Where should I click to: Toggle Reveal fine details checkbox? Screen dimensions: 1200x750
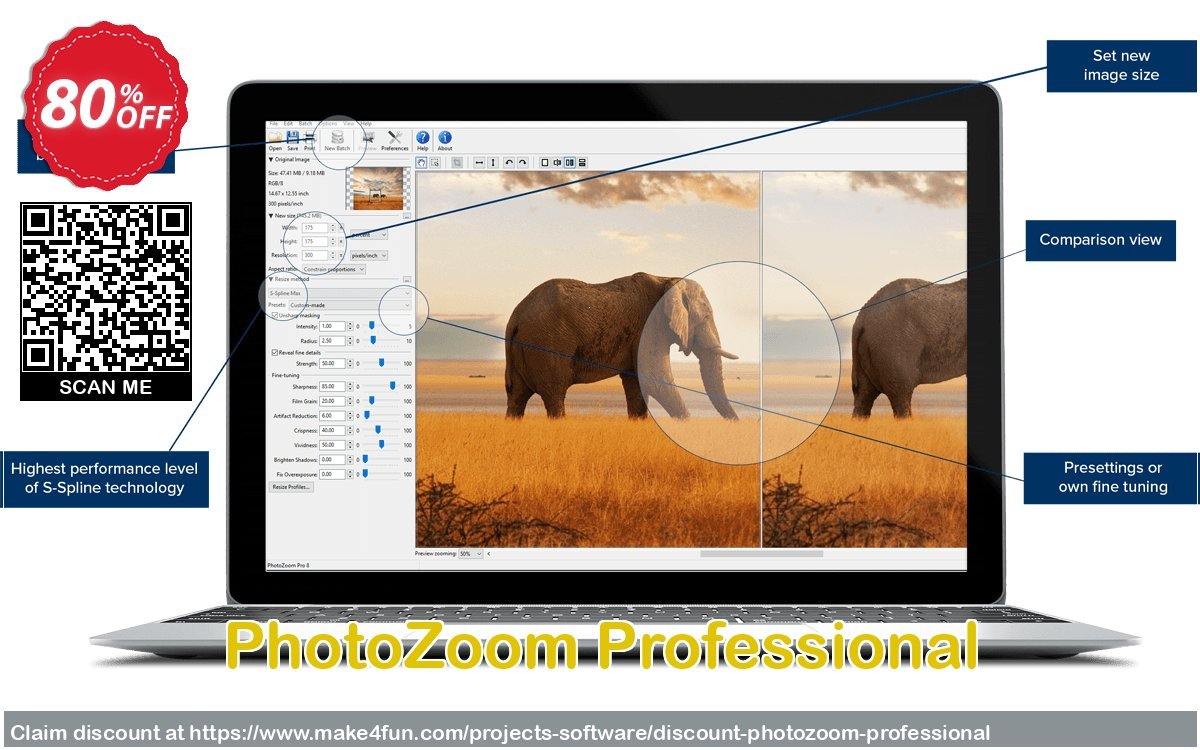(x=275, y=353)
